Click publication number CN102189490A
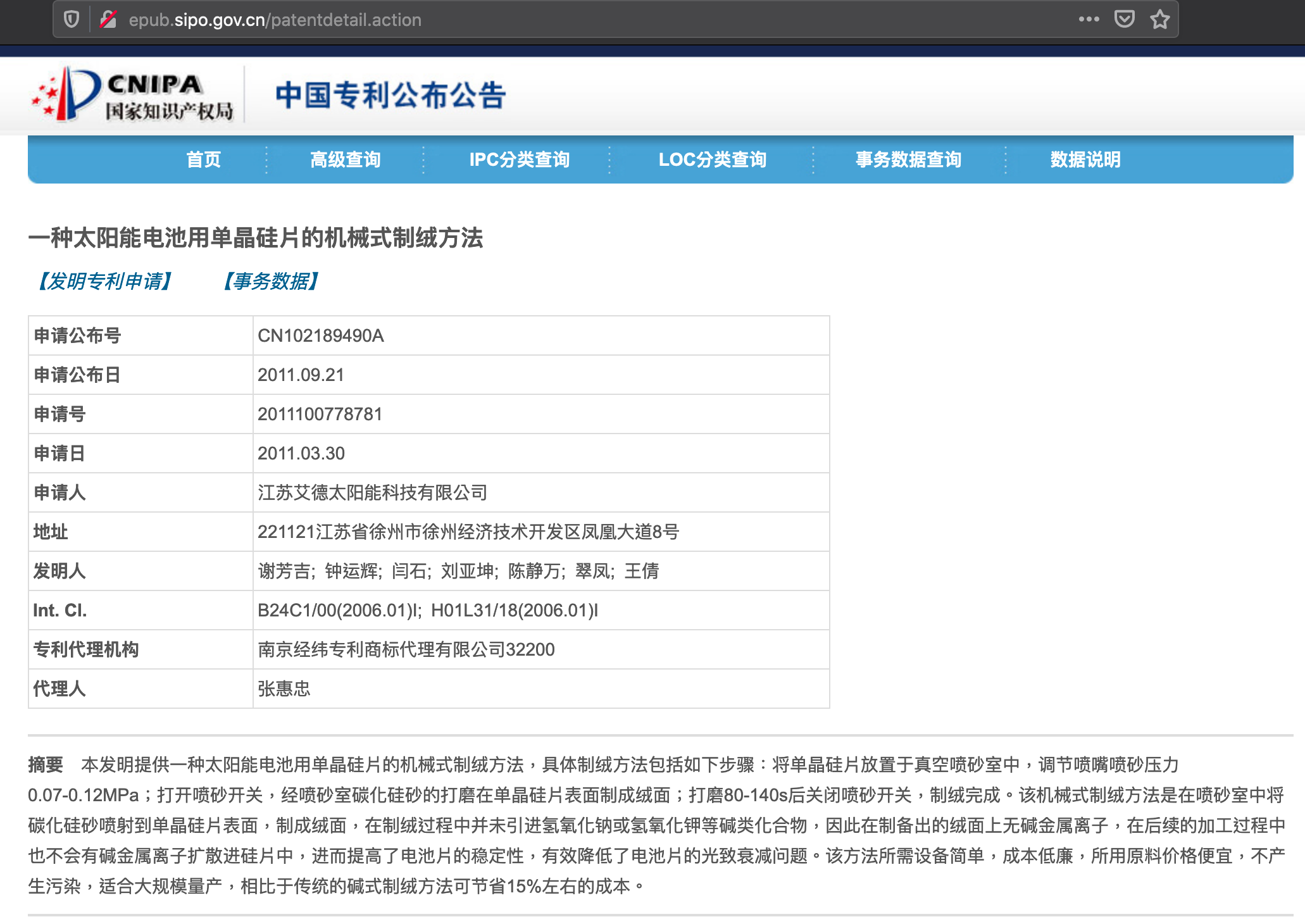Viewport: 1305px width, 924px height. coord(321,335)
